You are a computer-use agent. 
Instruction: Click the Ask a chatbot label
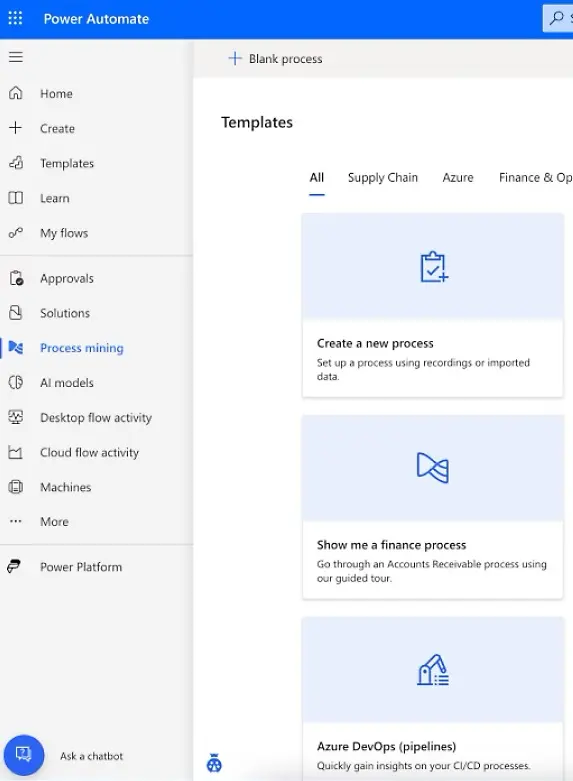[91, 756]
